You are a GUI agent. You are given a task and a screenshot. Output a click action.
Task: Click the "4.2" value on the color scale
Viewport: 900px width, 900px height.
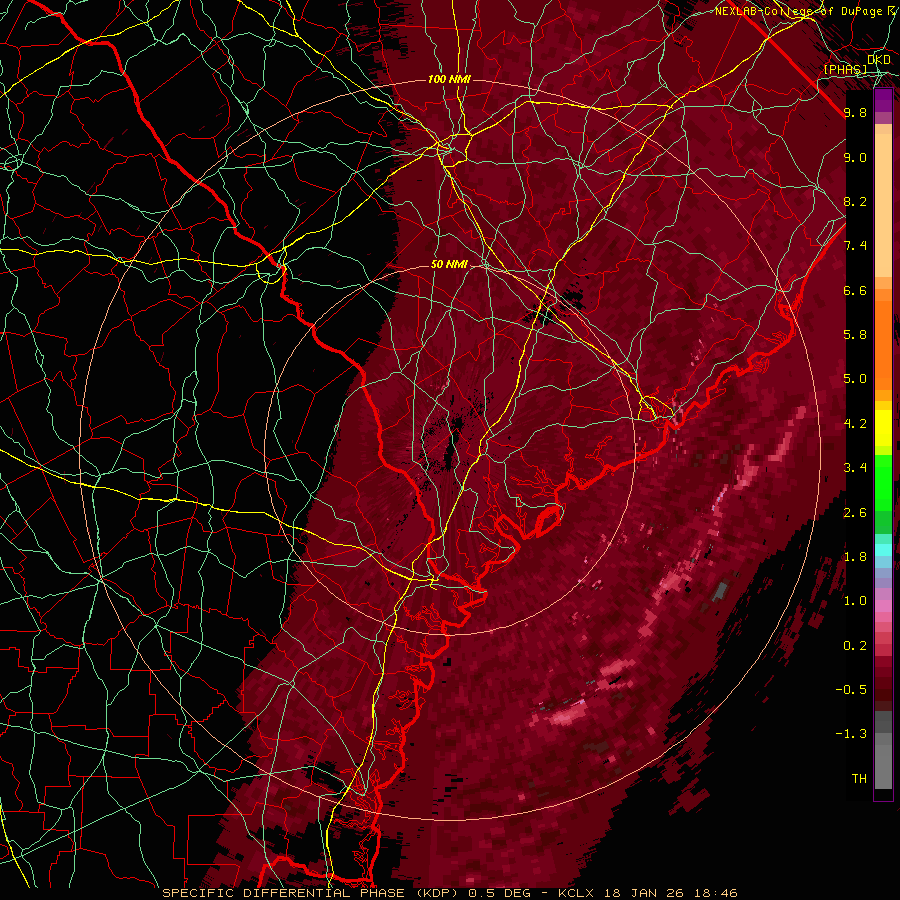click(x=855, y=424)
